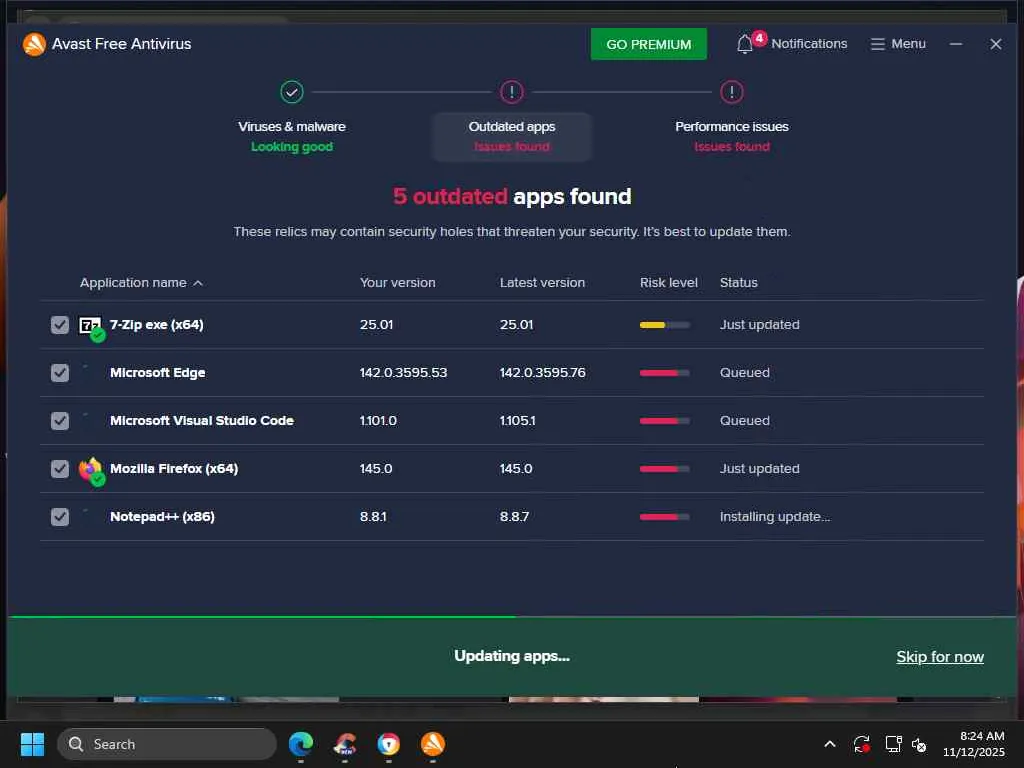The width and height of the screenshot is (1024, 768).
Task: Click the 7-Zip application icon
Action: 91,326
